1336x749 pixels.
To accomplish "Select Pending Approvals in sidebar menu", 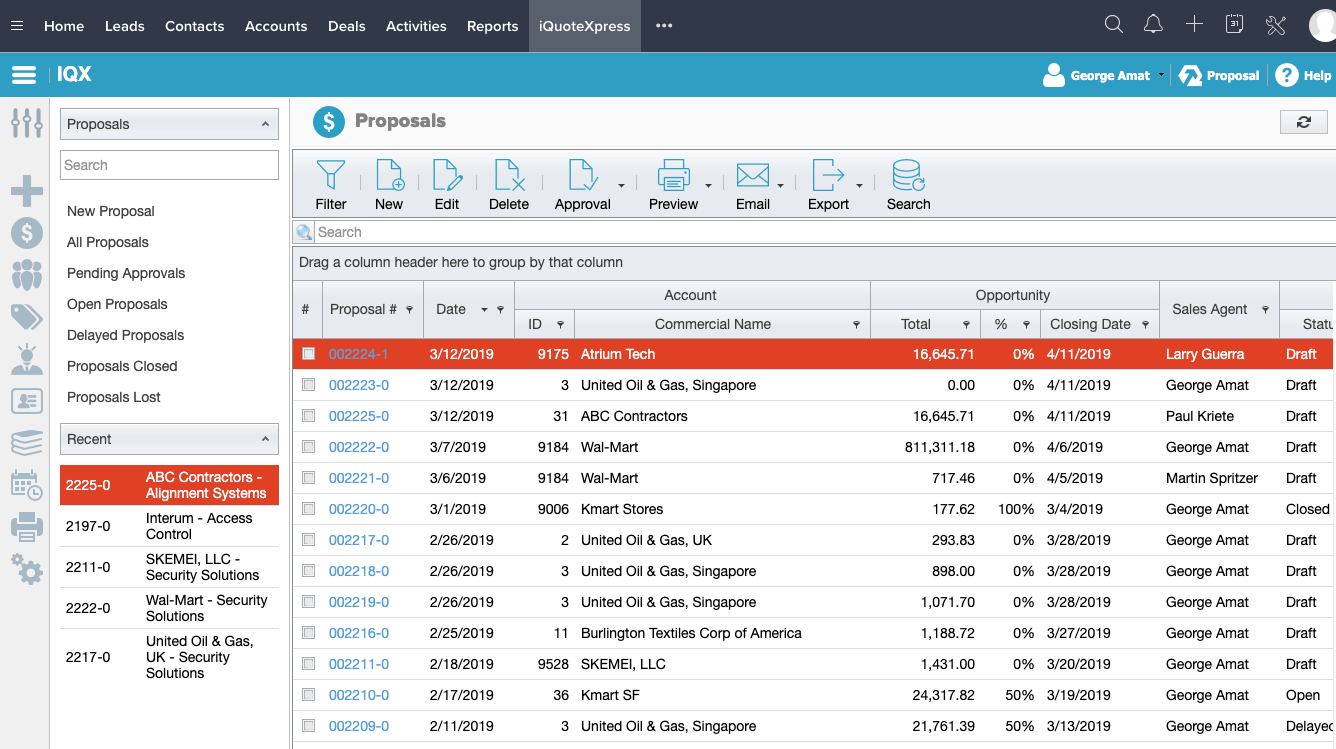I will coord(126,273).
